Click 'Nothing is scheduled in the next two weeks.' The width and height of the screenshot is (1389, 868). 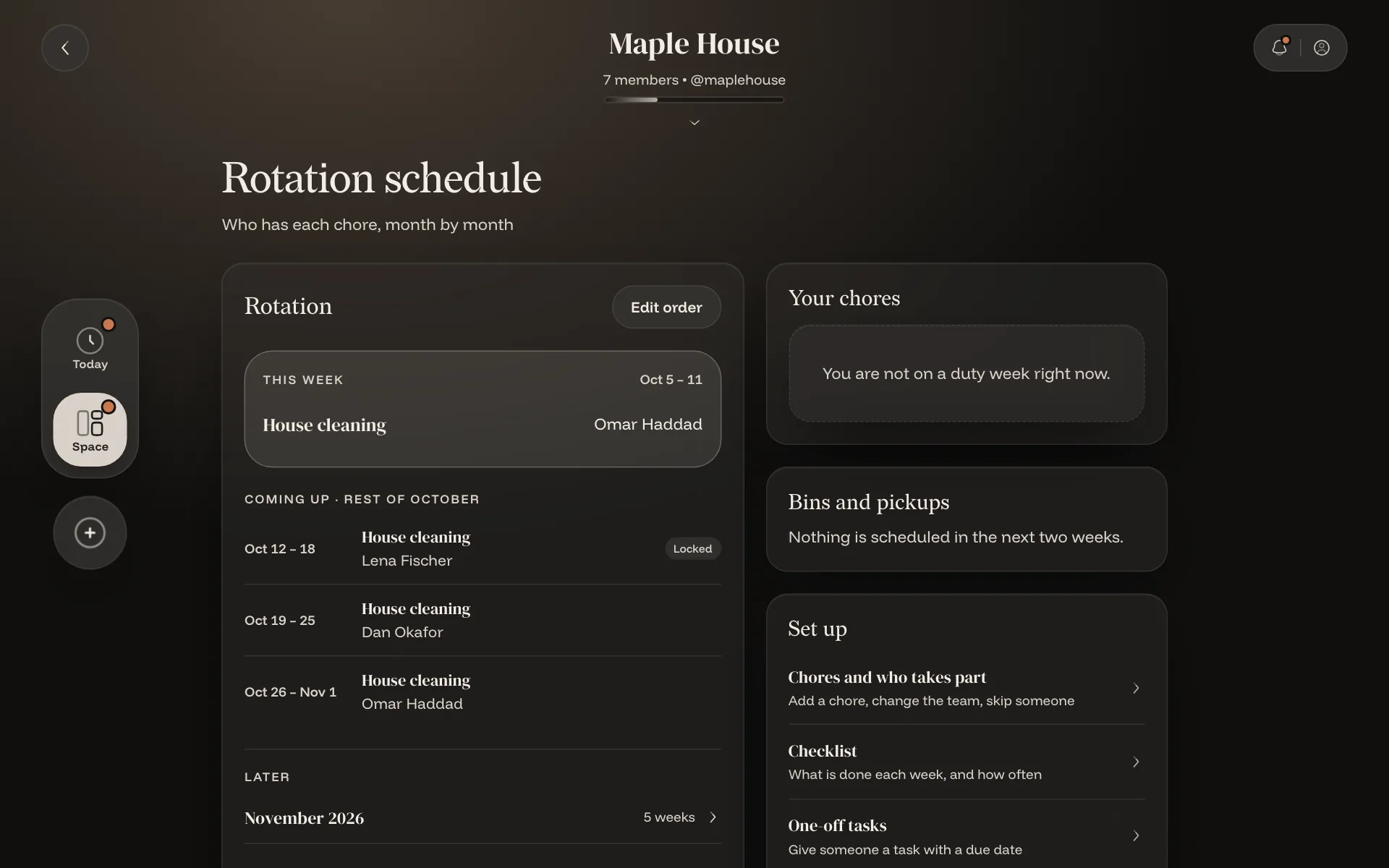point(956,537)
